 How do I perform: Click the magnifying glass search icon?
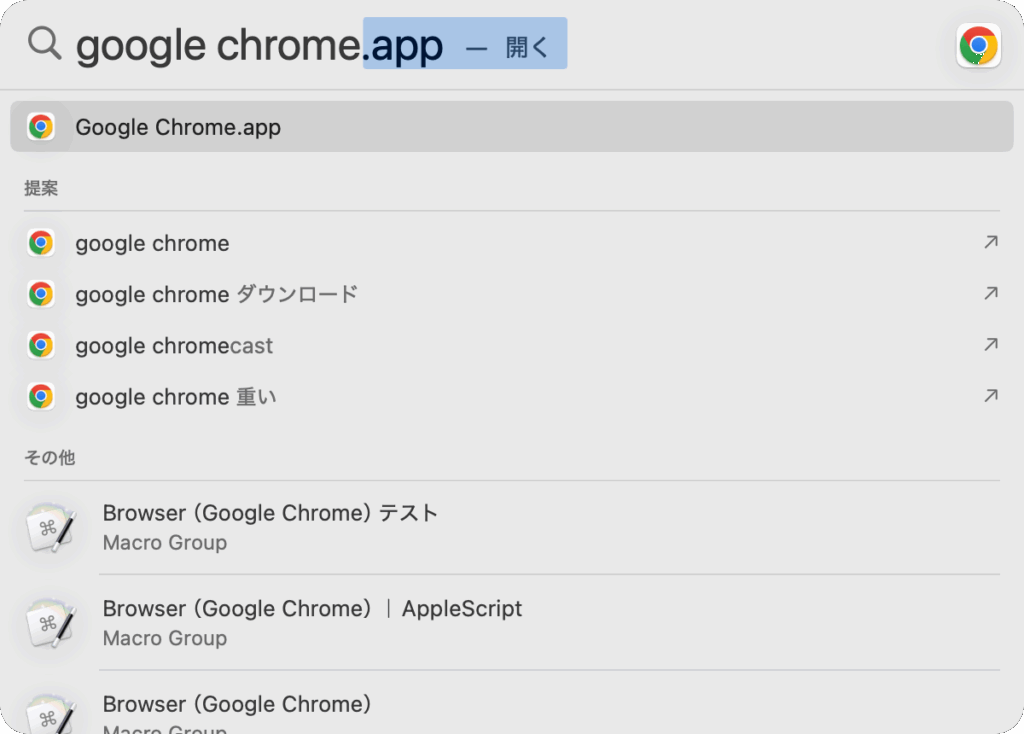(44, 43)
